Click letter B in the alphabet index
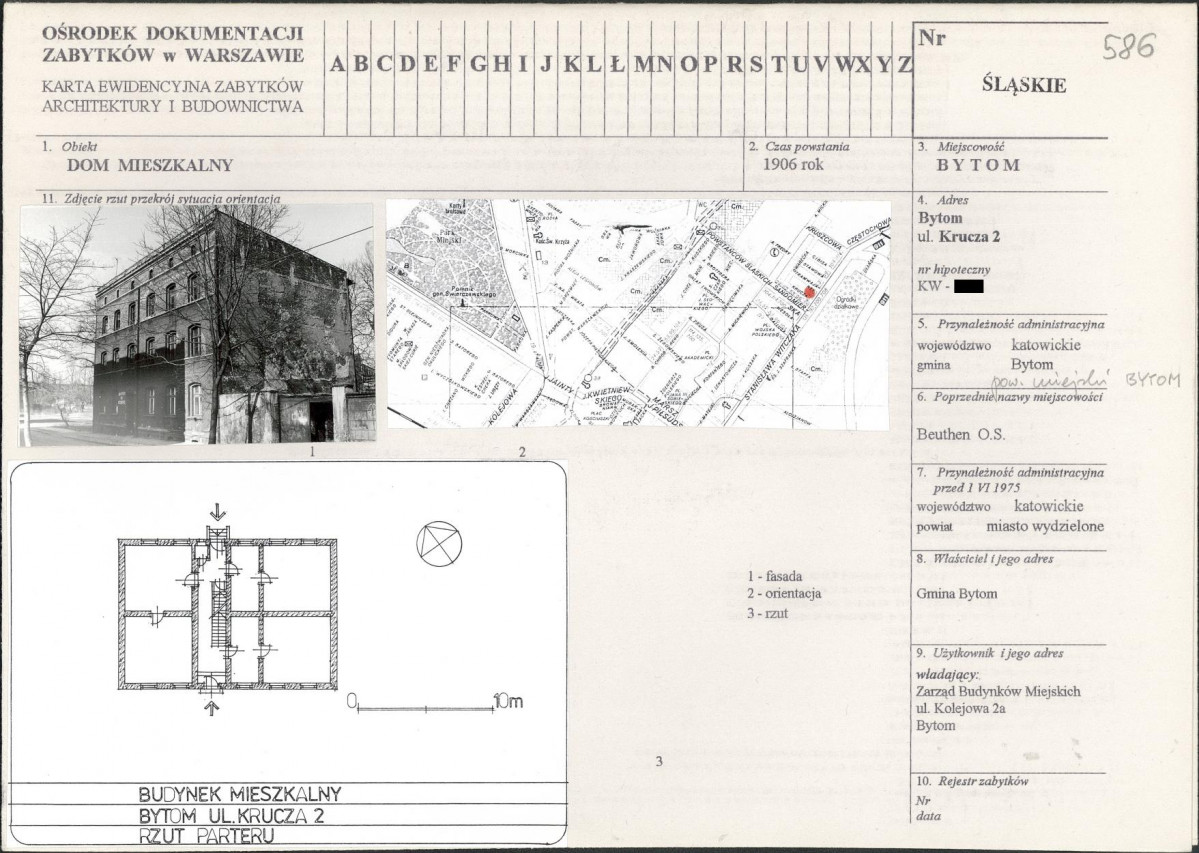This screenshot has height=853, width=1199. coord(360,65)
